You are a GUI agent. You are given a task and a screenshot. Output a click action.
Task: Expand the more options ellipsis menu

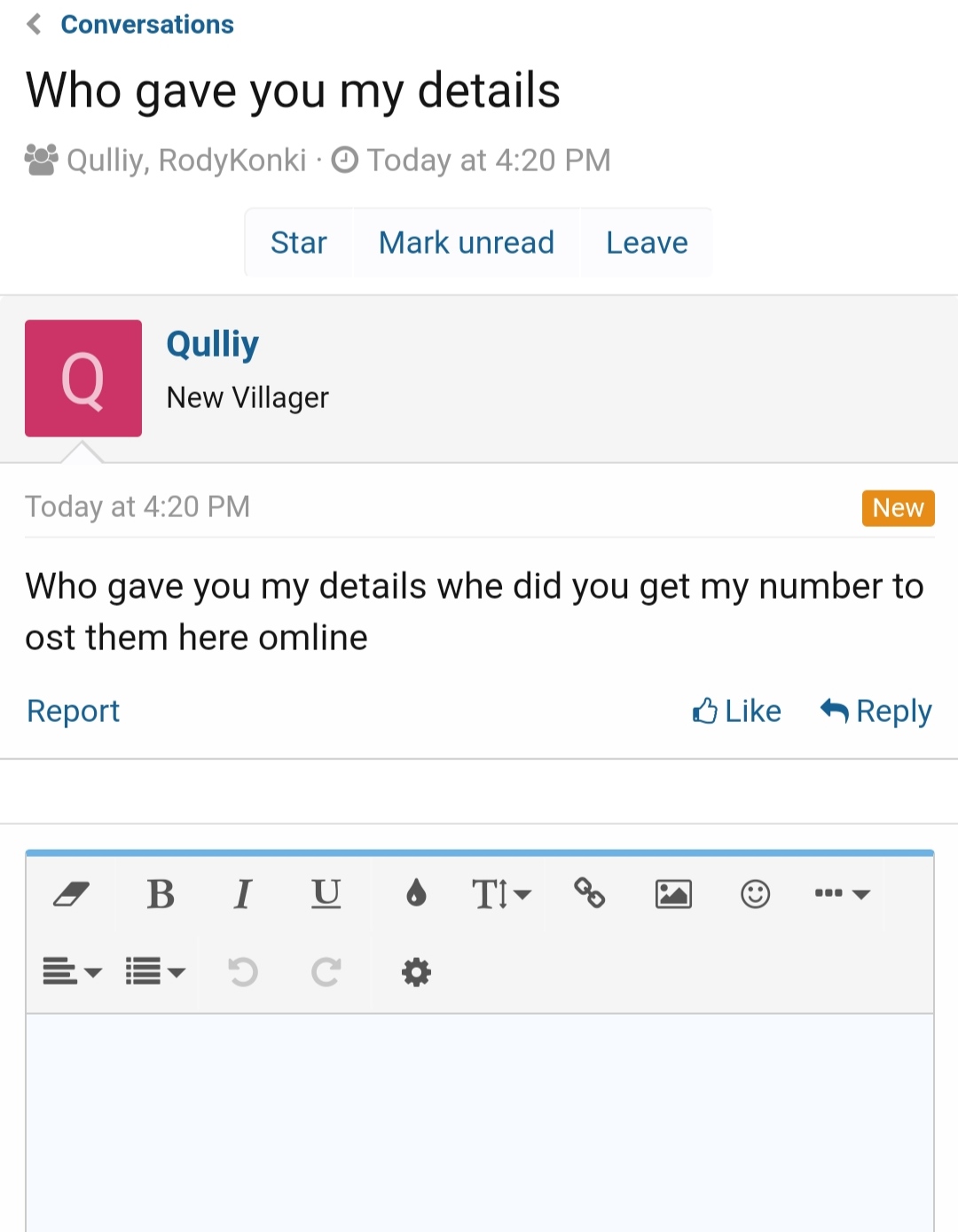842,894
